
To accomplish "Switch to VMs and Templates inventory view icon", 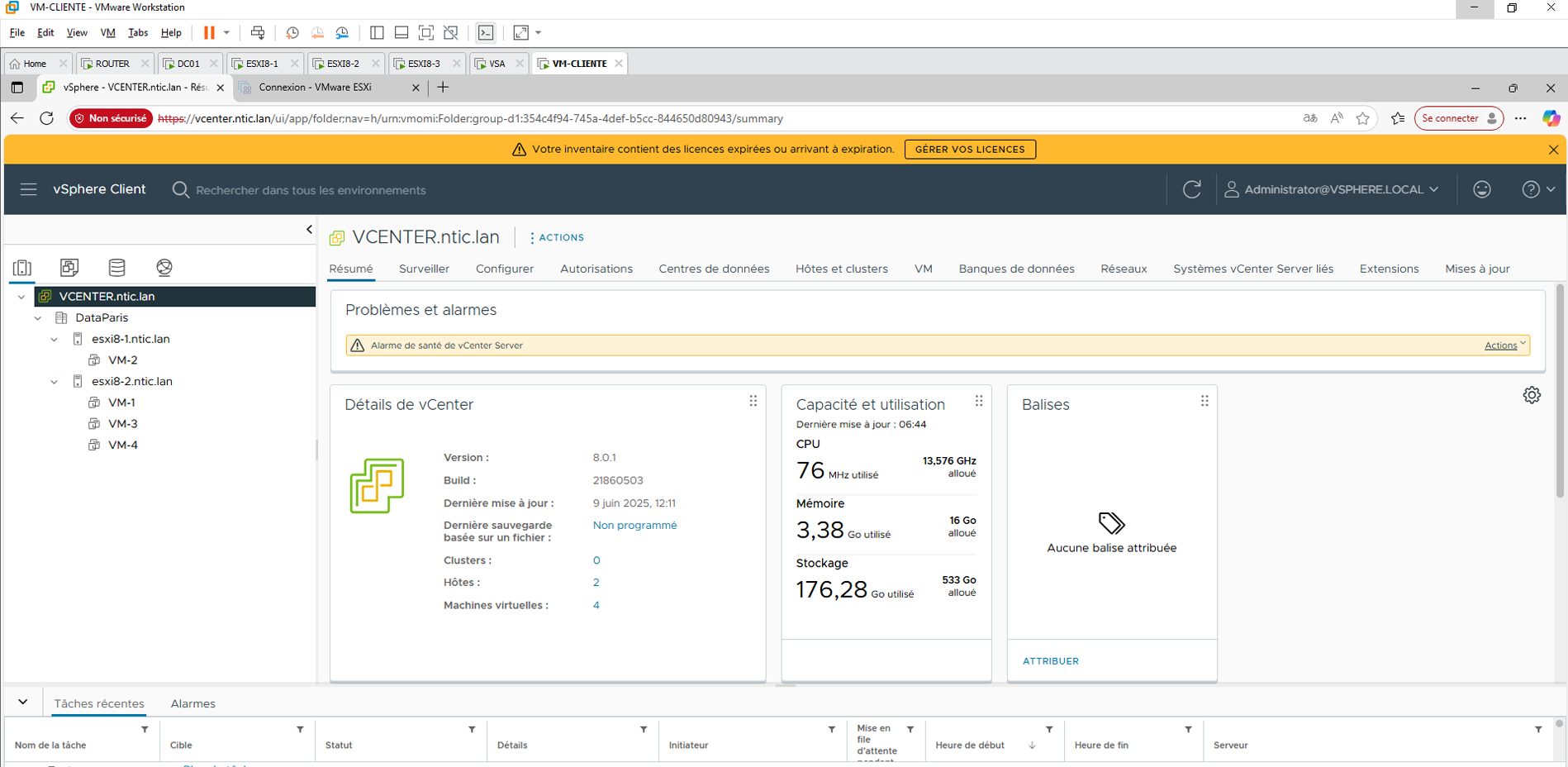I will 69,267.
